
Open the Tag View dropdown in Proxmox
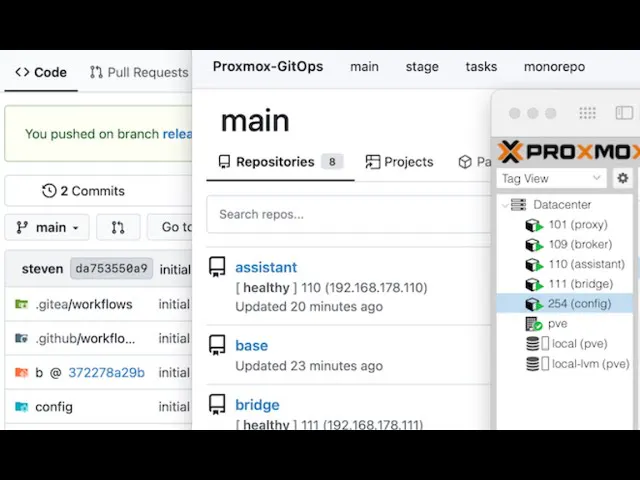coord(551,178)
